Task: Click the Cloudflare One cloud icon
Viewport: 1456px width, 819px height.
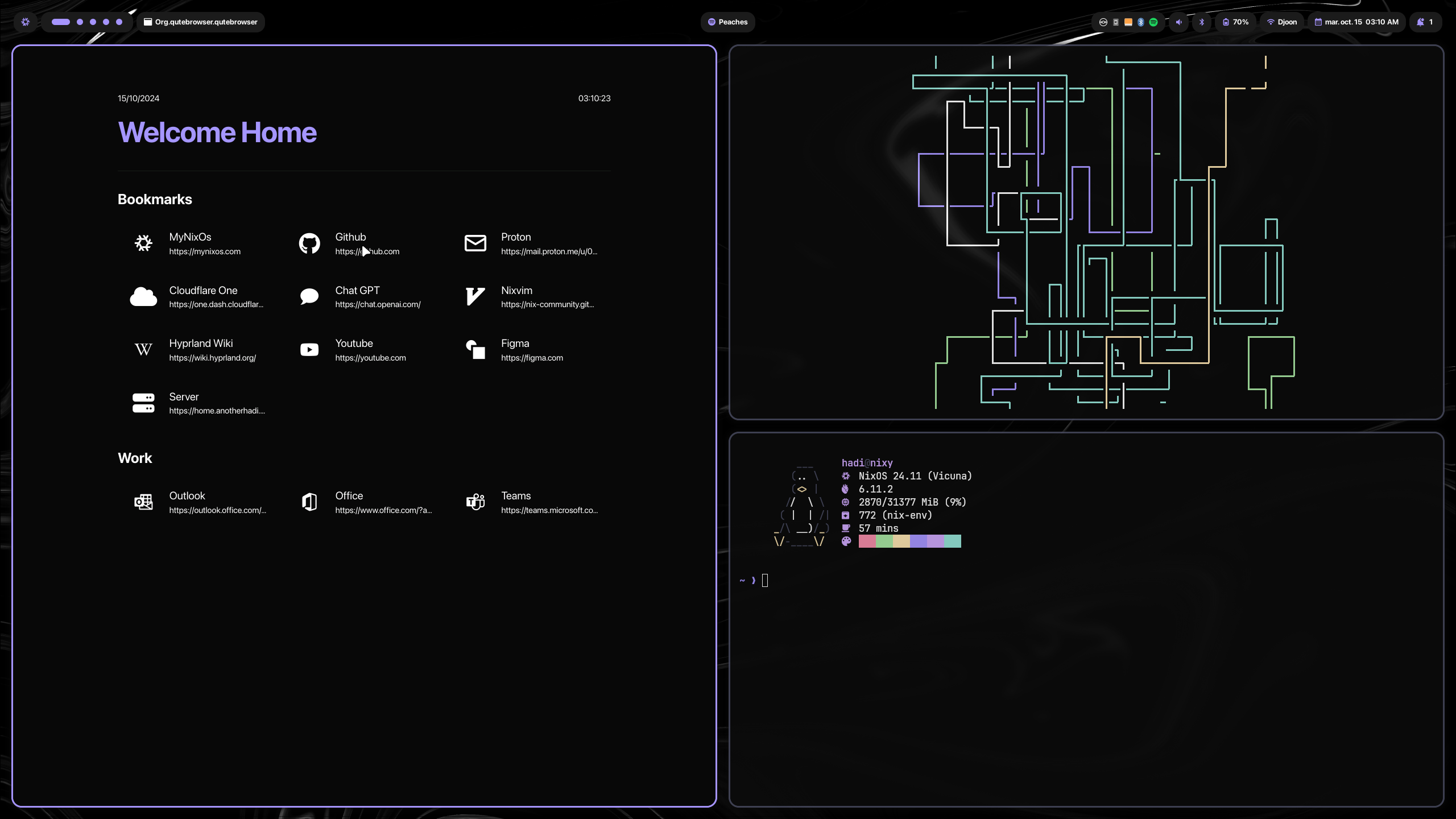Action: pos(143,296)
